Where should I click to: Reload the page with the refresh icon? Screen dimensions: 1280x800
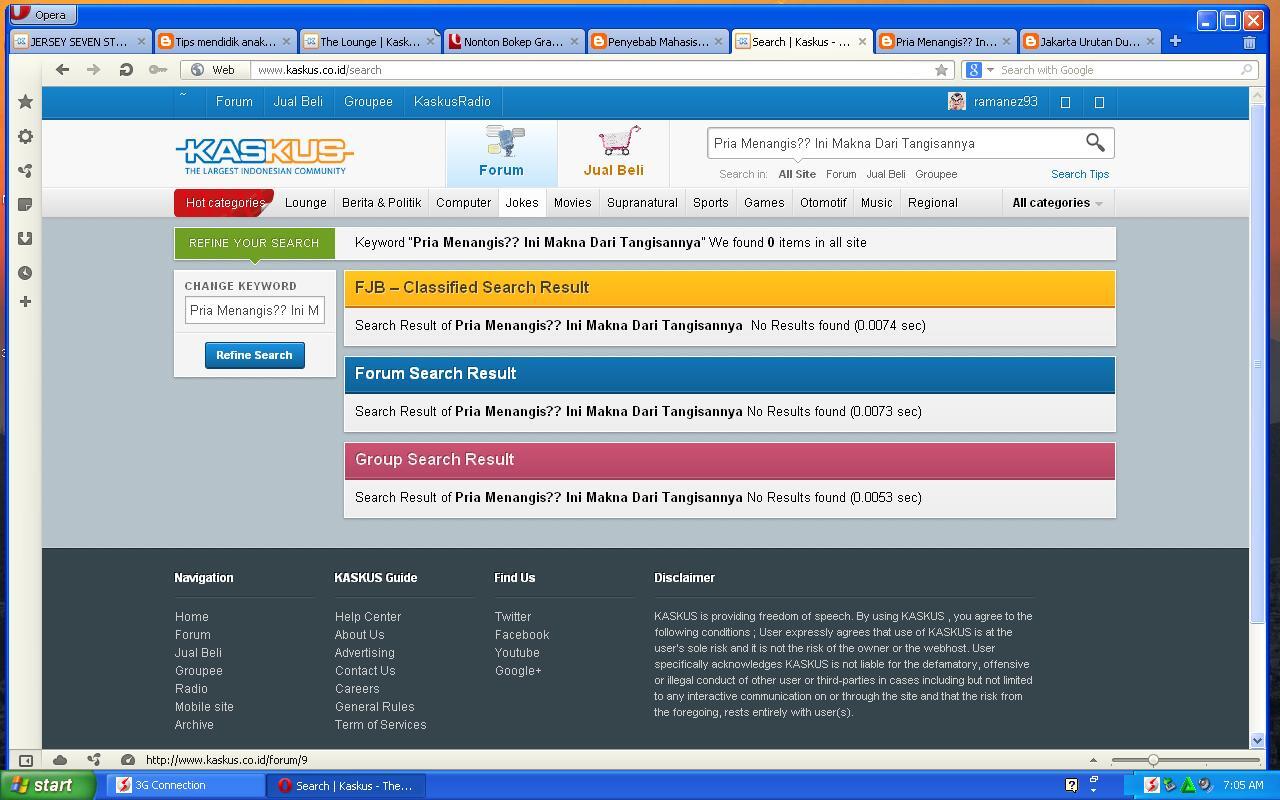pos(125,69)
